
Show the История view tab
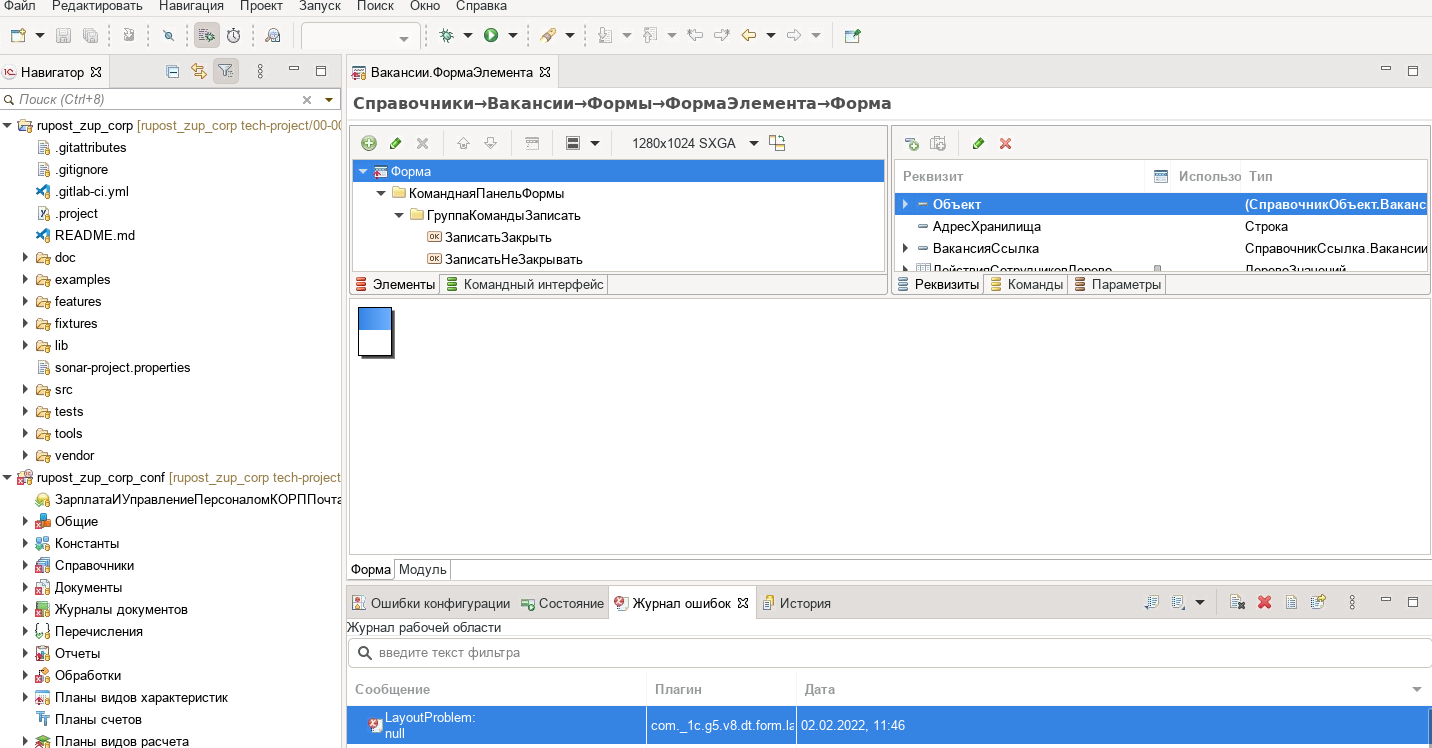(797, 603)
